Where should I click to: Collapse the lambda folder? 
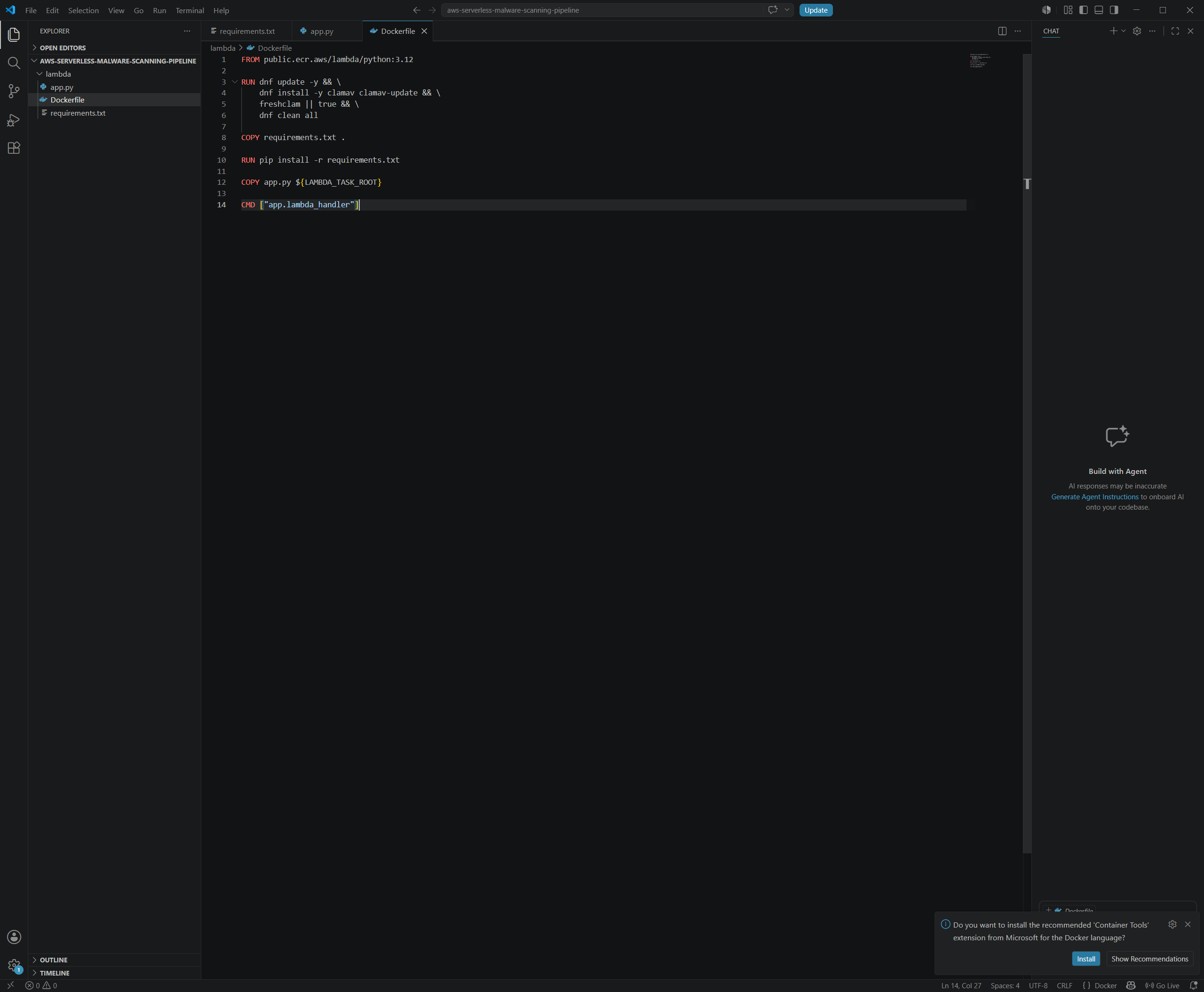click(114, 74)
